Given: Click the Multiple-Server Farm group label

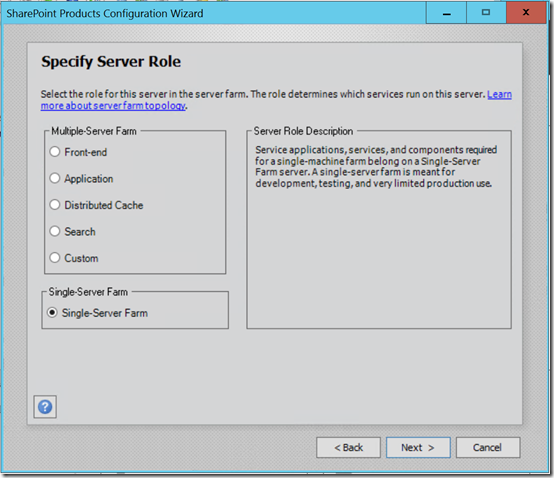Looking at the screenshot, I should pyautogui.click(x=94, y=131).
